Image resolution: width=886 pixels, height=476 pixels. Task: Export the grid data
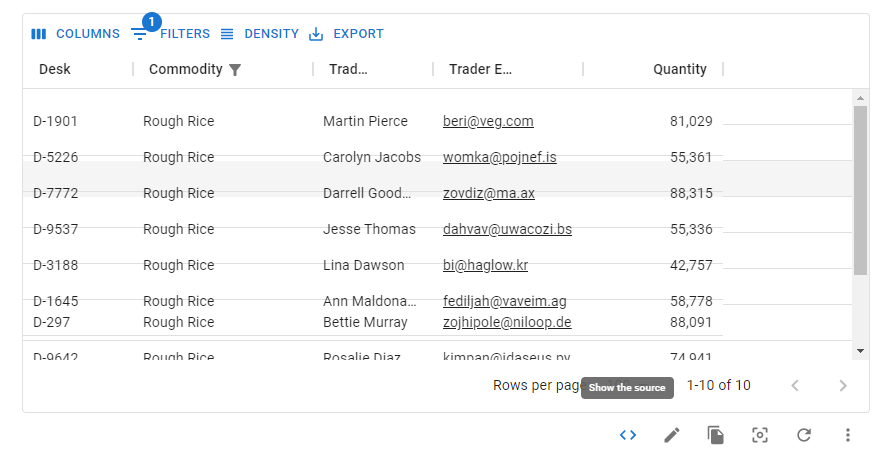pos(346,34)
